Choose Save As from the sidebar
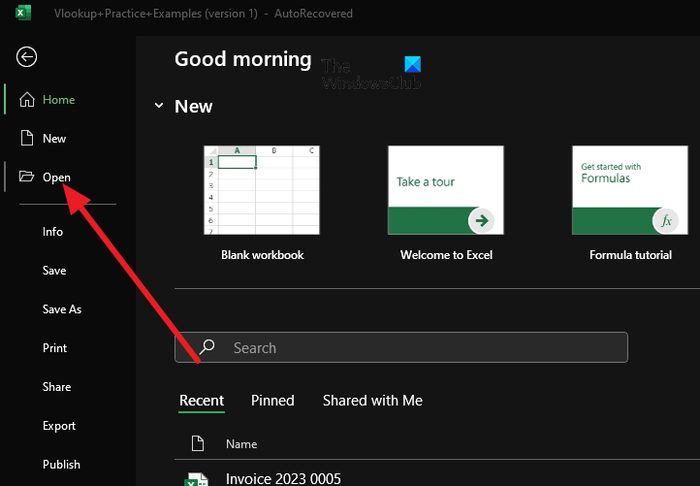700x486 pixels. pyautogui.click(x=62, y=309)
